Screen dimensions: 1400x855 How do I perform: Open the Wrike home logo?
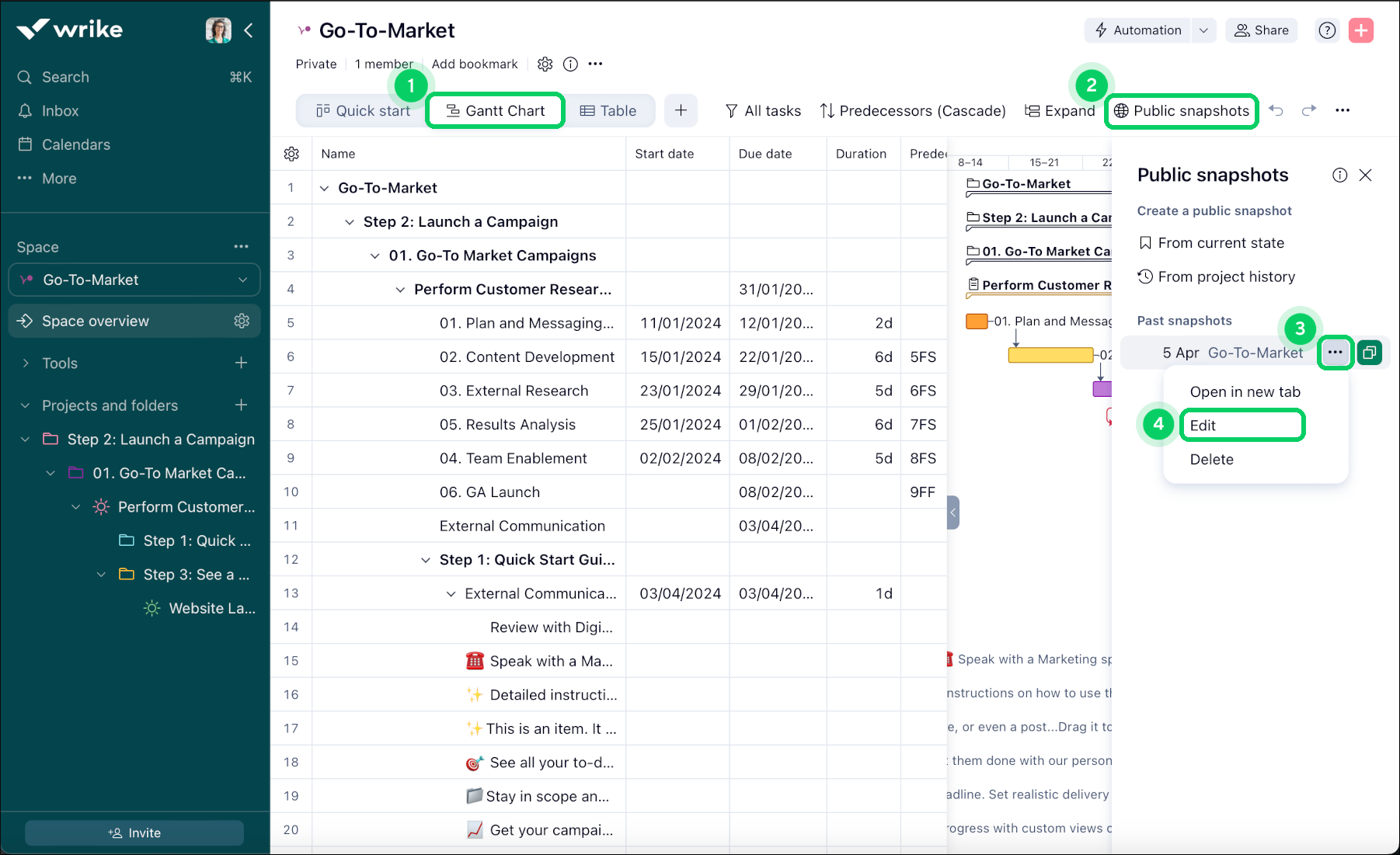70,30
